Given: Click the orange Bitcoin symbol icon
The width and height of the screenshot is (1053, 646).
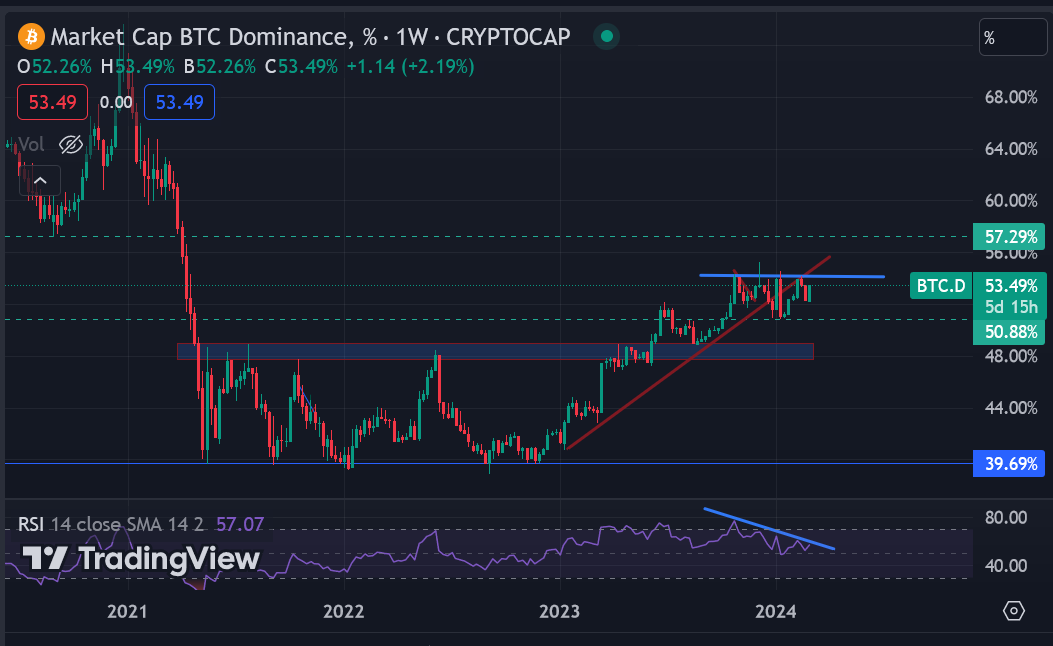Looking at the screenshot, I should 31,37.
